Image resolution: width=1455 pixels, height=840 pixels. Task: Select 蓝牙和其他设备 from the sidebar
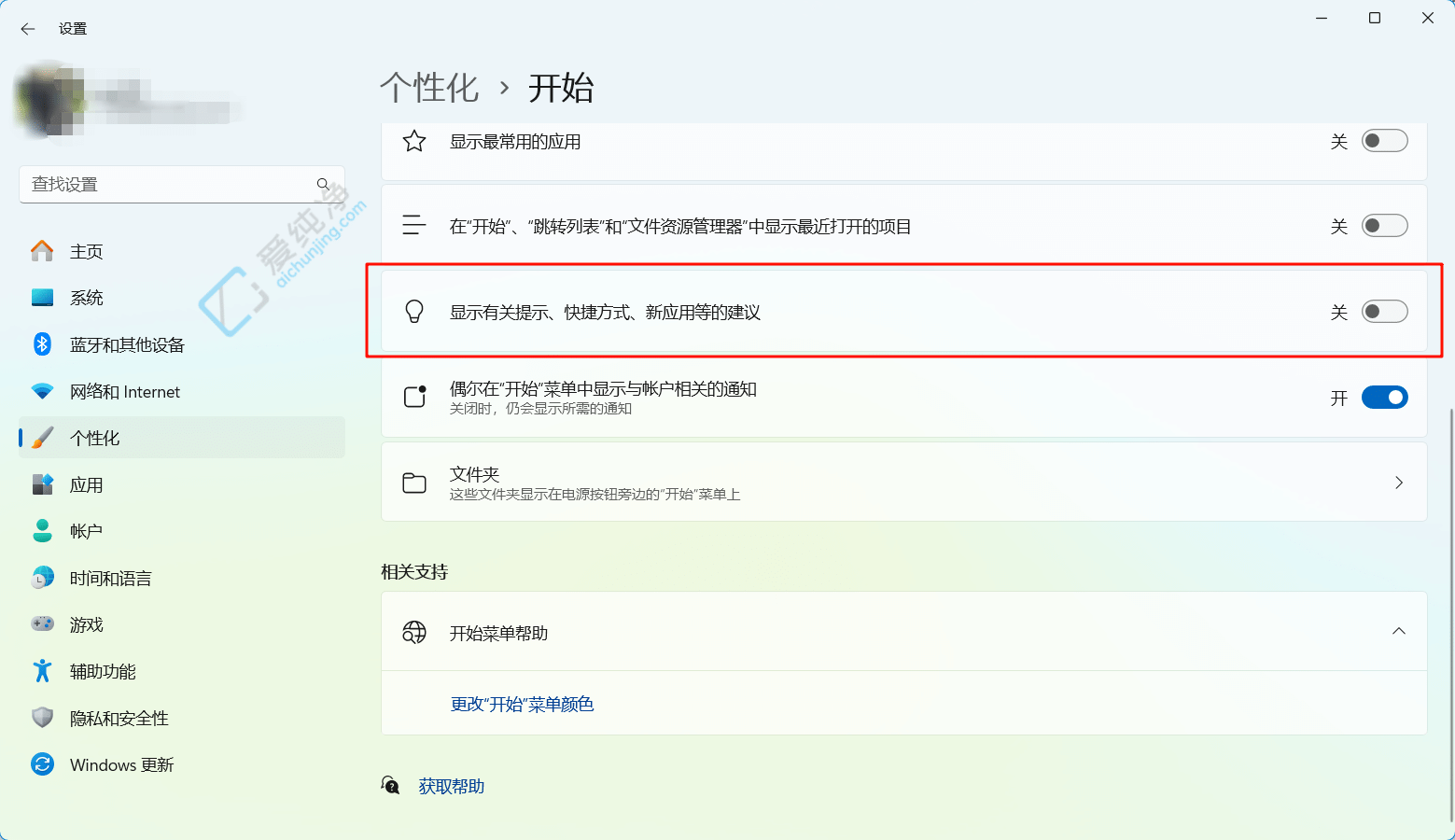[128, 343]
